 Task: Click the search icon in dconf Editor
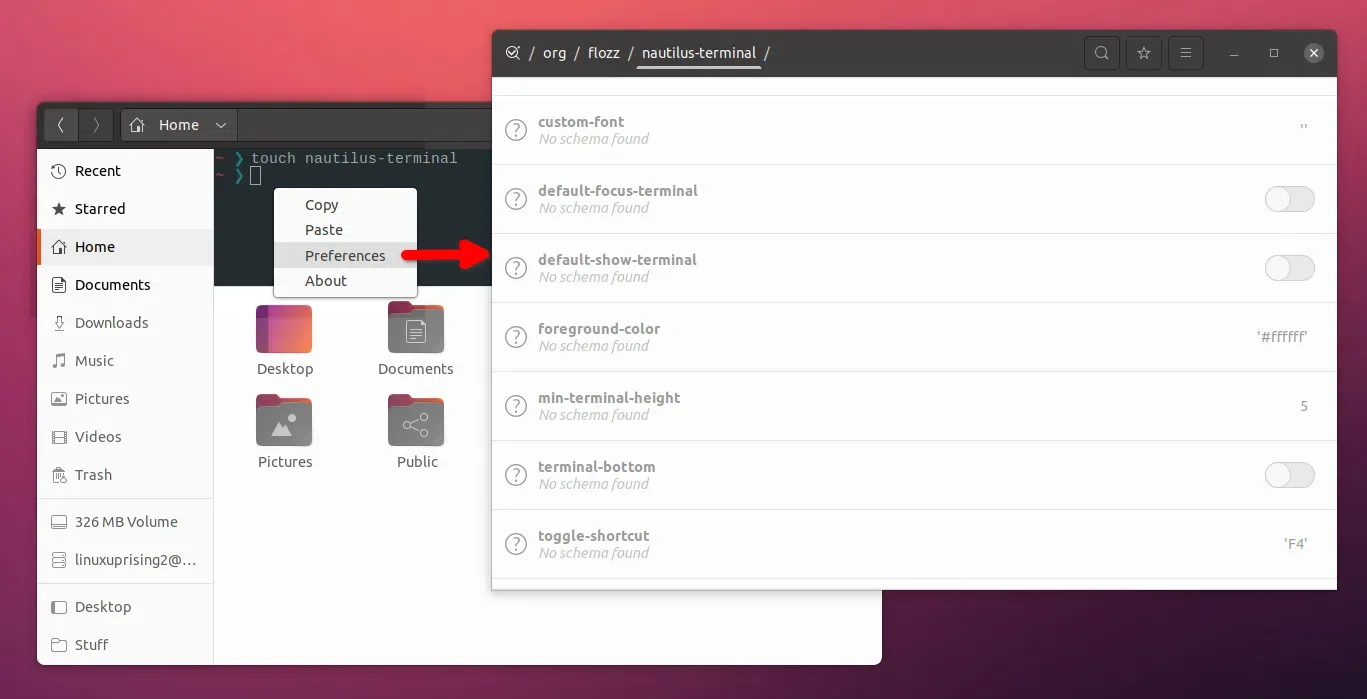click(1101, 53)
